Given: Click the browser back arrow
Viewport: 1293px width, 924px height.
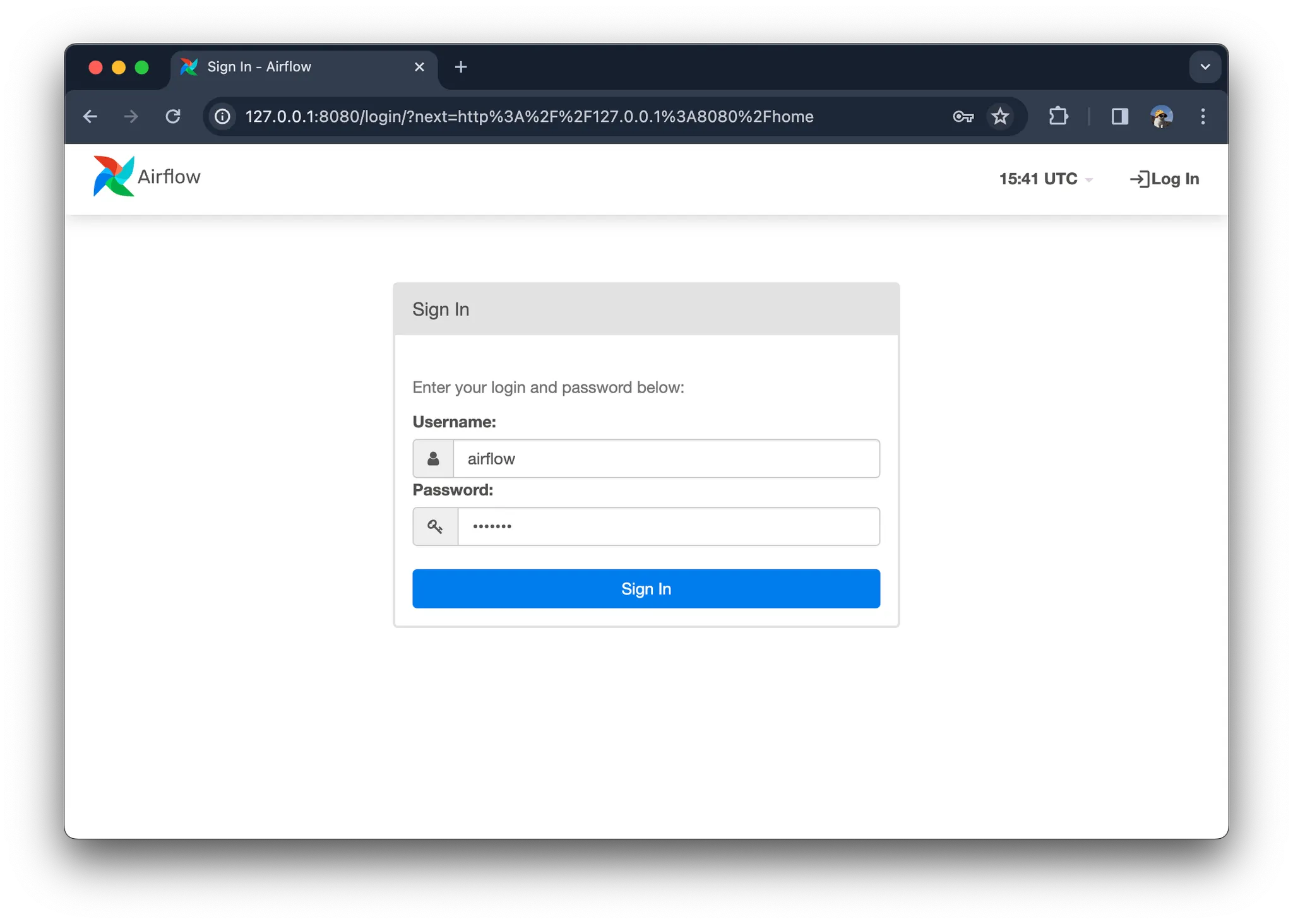Looking at the screenshot, I should [x=90, y=117].
